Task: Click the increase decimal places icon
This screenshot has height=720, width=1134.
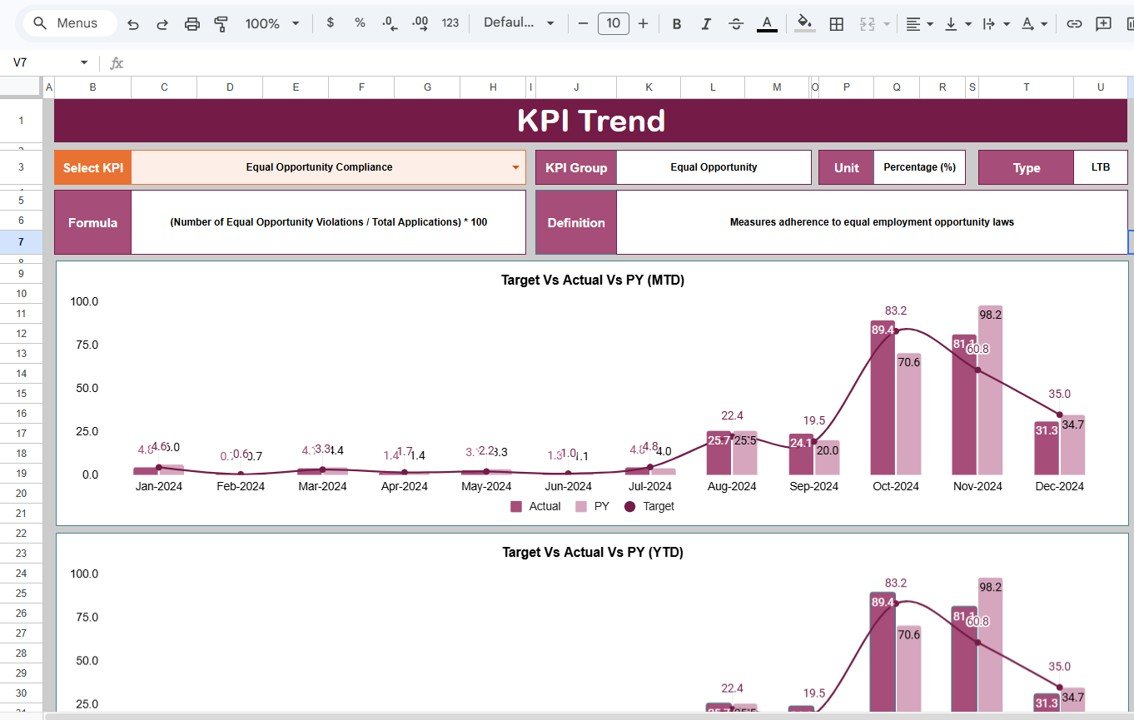Action: tap(419, 22)
